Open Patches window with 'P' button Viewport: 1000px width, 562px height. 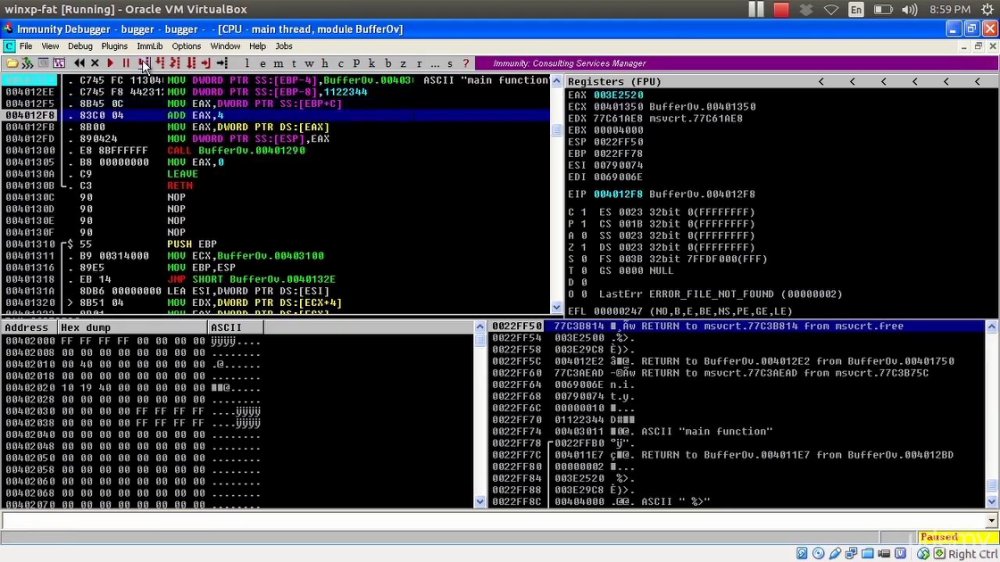[x=356, y=63]
